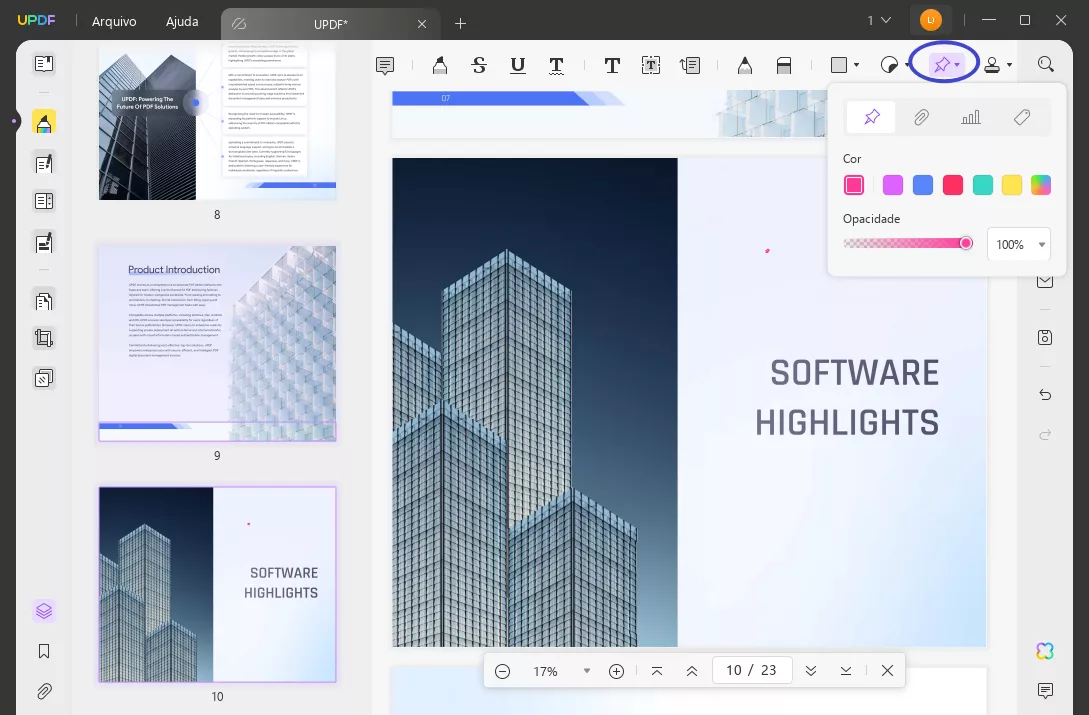Select page 9 Product Introduction thumbnail
Image resolution: width=1089 pixels, height=715 pixels.
coord(217,343)
